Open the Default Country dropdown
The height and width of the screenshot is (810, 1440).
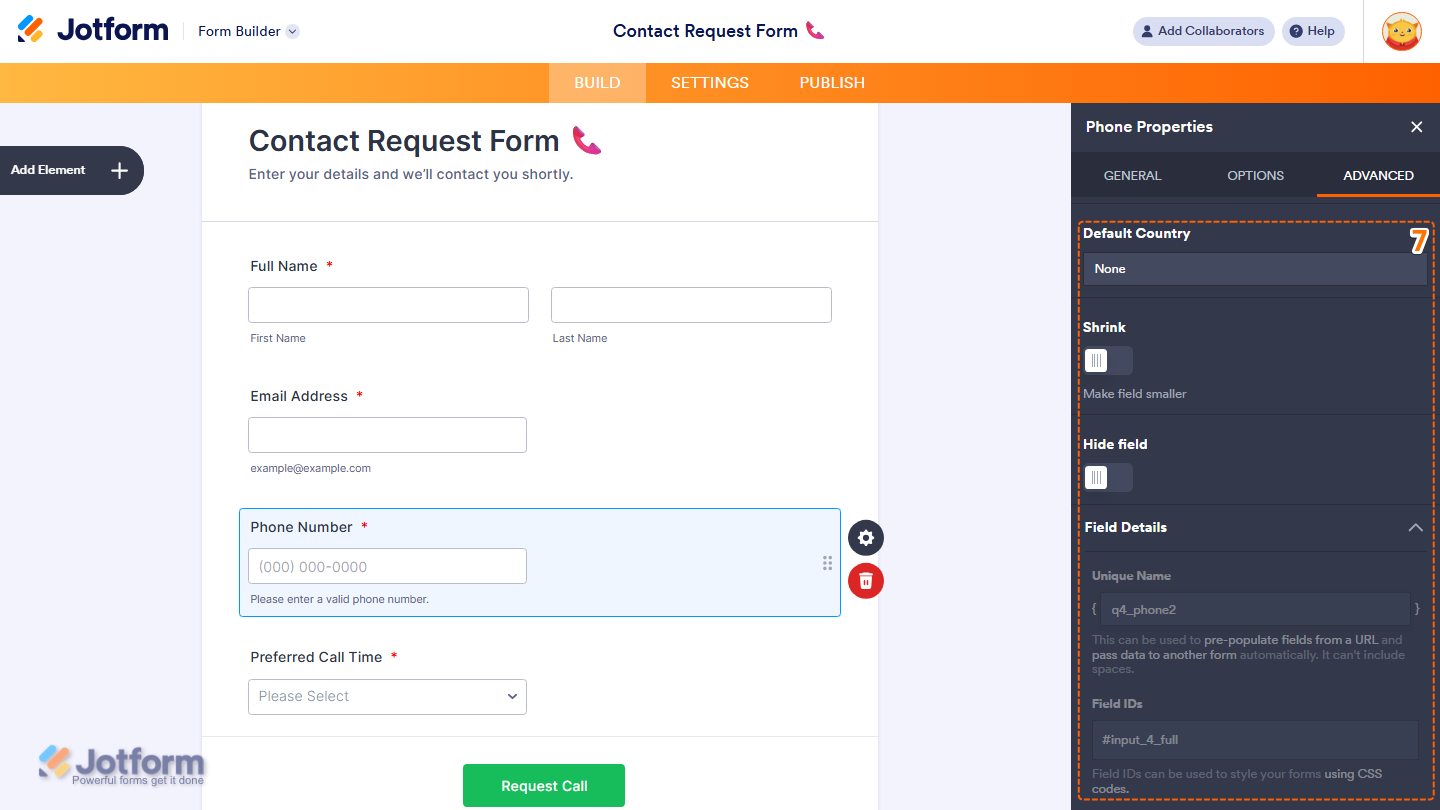tap(1255, 268)
